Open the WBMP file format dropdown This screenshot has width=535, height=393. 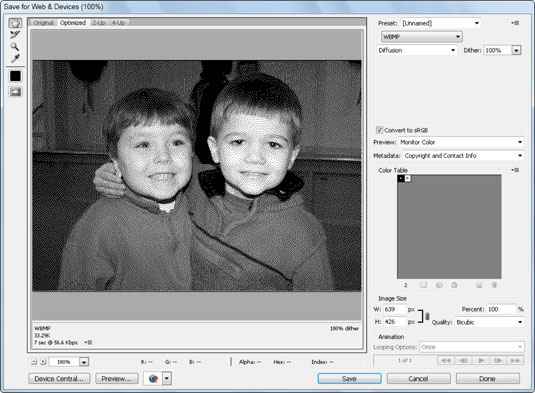(x=421, y=37)
